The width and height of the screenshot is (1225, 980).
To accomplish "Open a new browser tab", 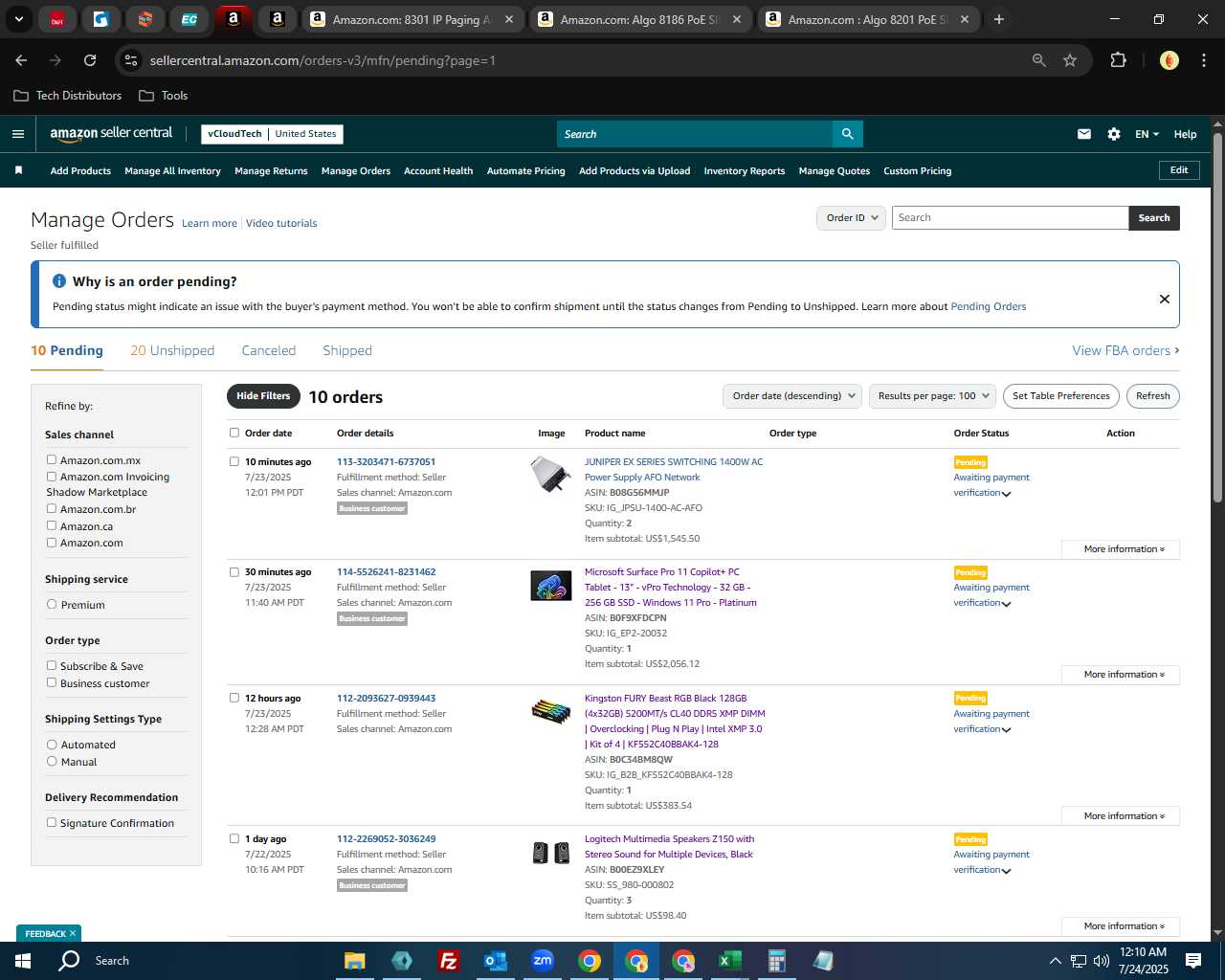I will tap(998, 19).
